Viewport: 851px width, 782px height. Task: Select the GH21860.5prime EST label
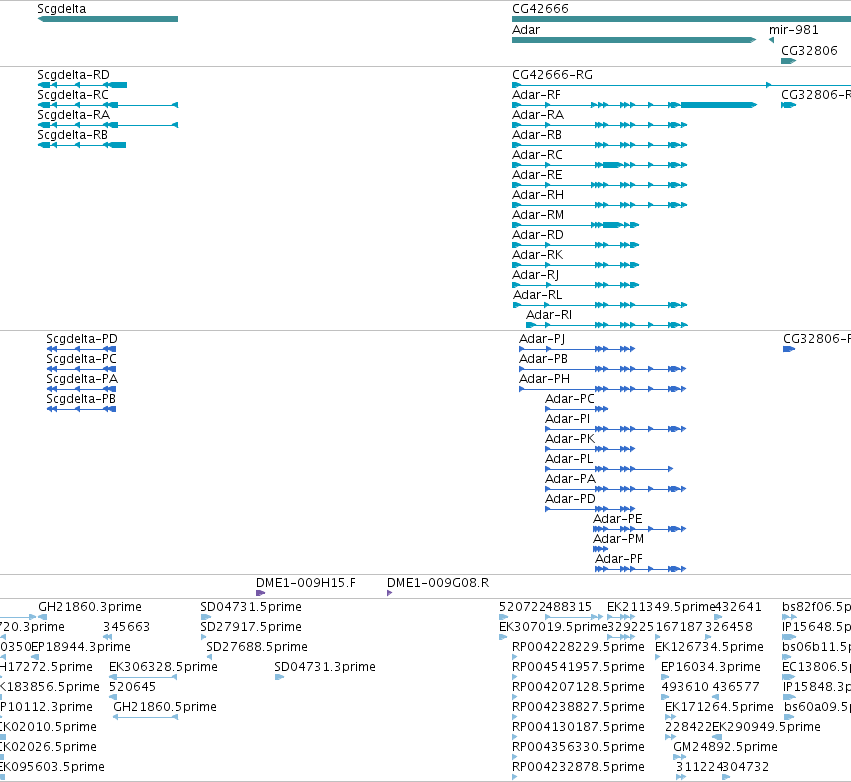(x=164, y=708)
